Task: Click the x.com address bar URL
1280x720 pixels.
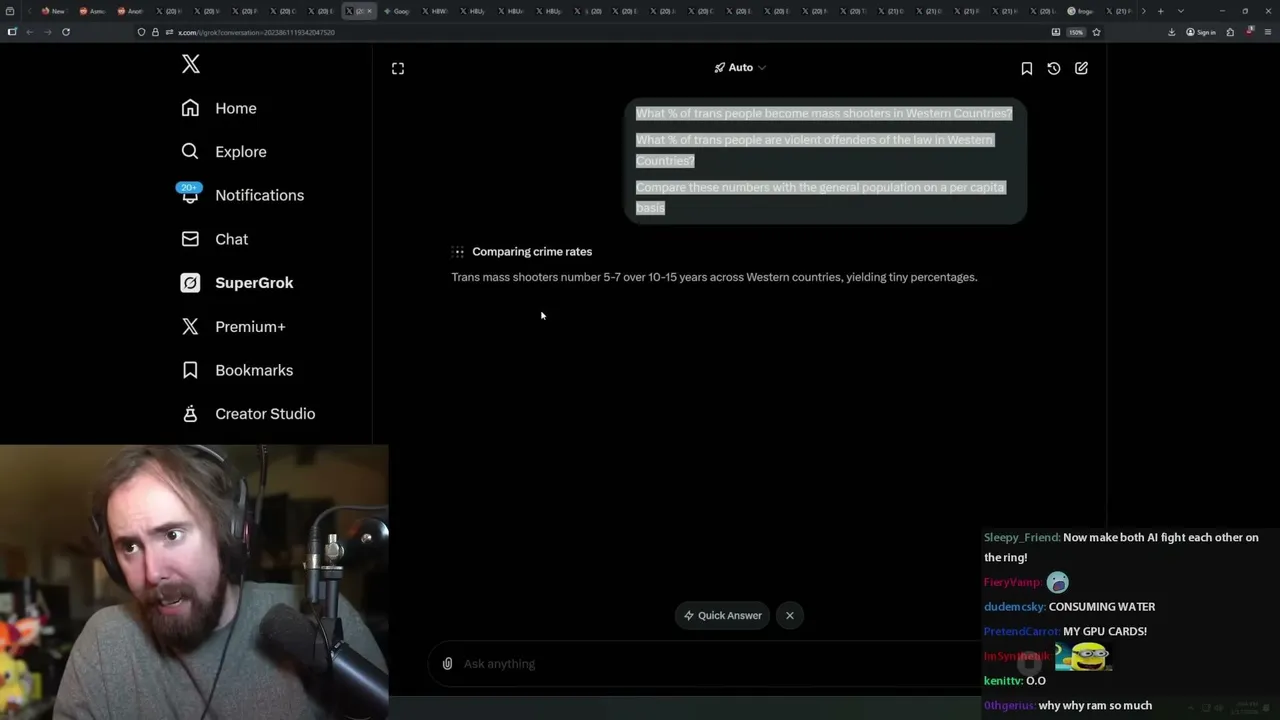Action: point(256,32)
